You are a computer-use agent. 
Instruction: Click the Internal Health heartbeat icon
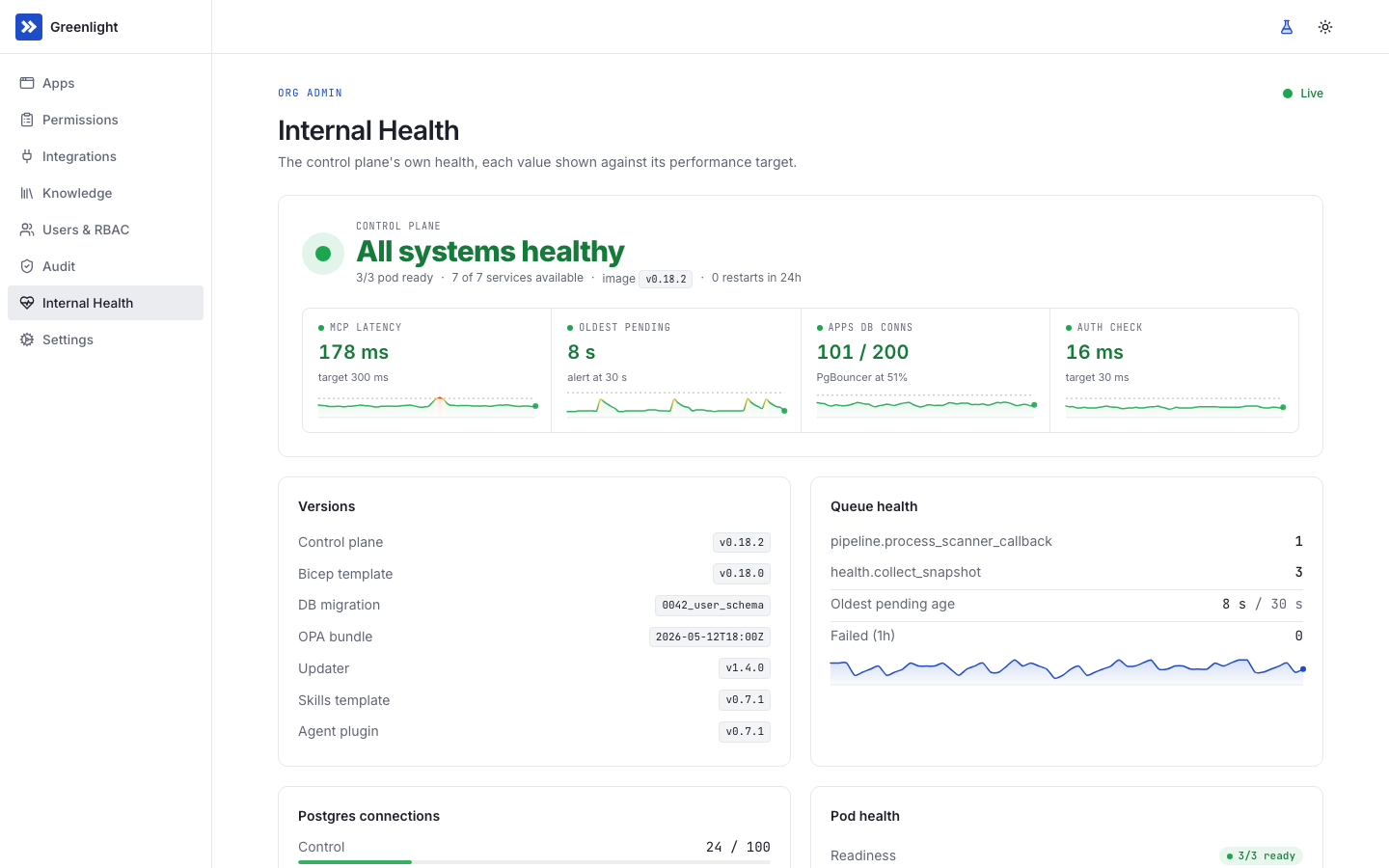click(x=27, y=303)
